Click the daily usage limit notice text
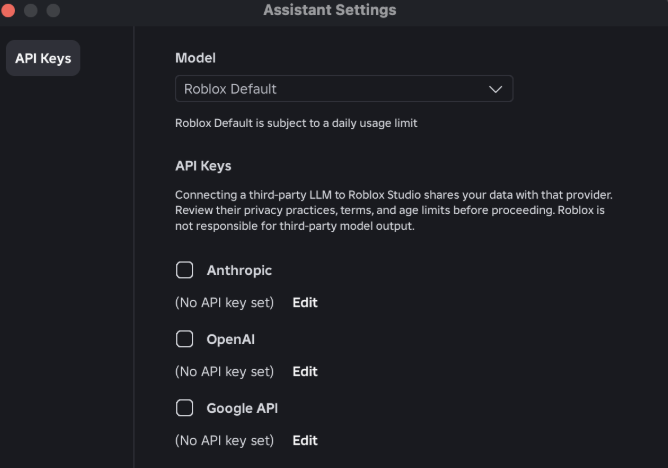 tap(296, 123)
